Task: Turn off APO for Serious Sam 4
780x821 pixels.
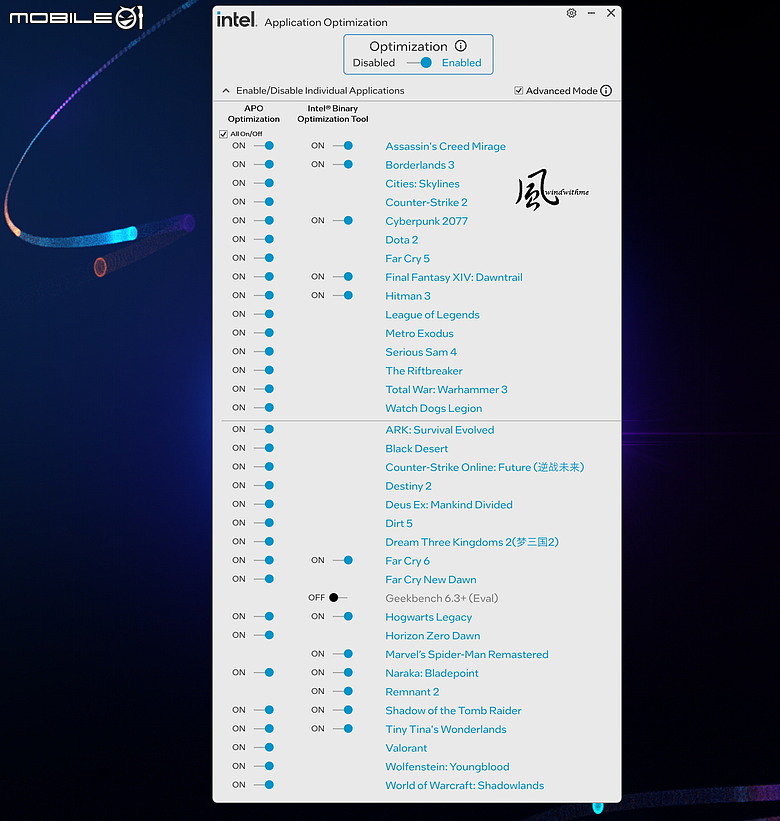Action: pyautogui.click(x=264, y=351)
